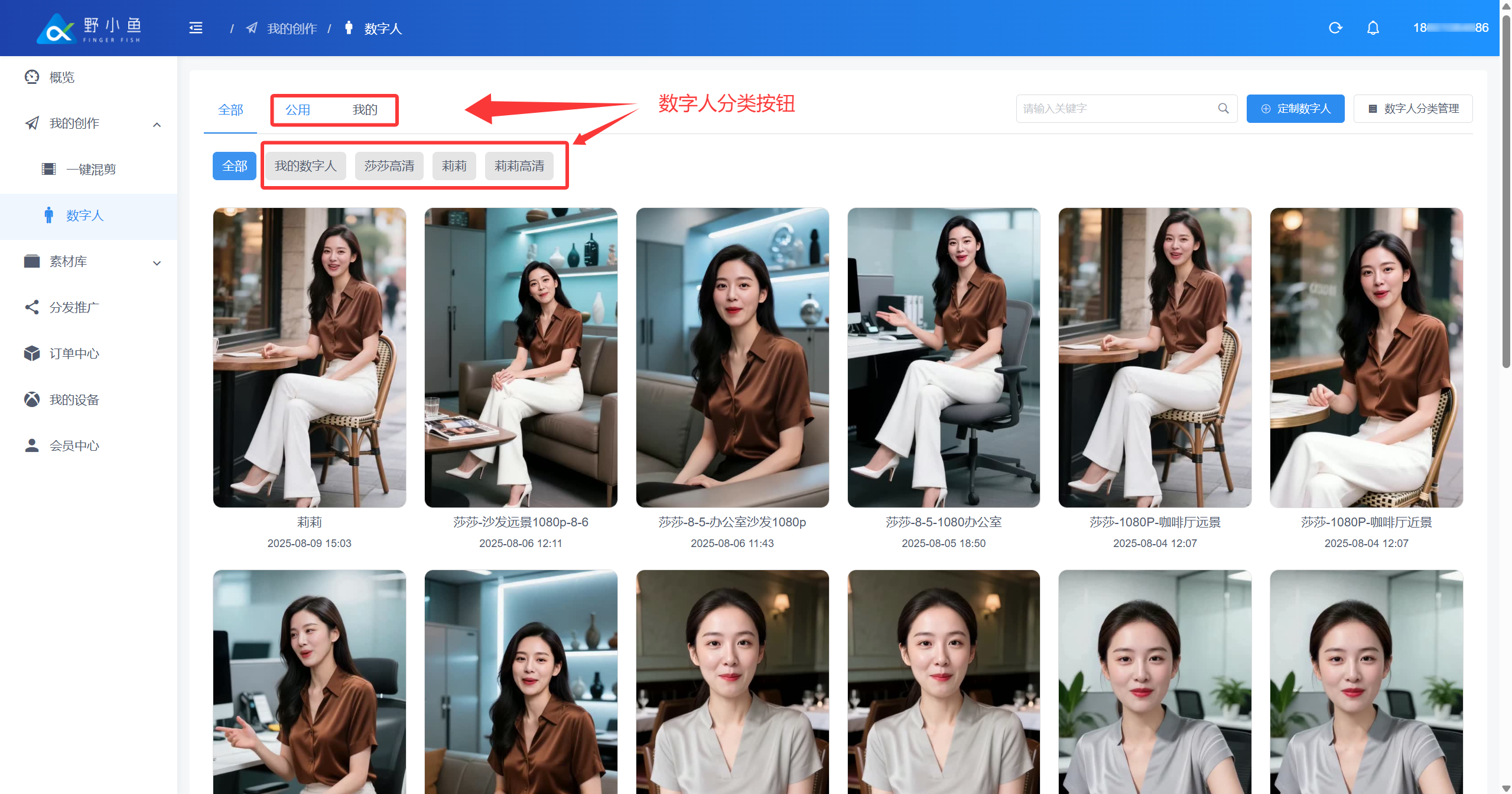The image size is (1512, 794).
Task: Open the user account dropdown
Action: click(x=1450, y=28)
